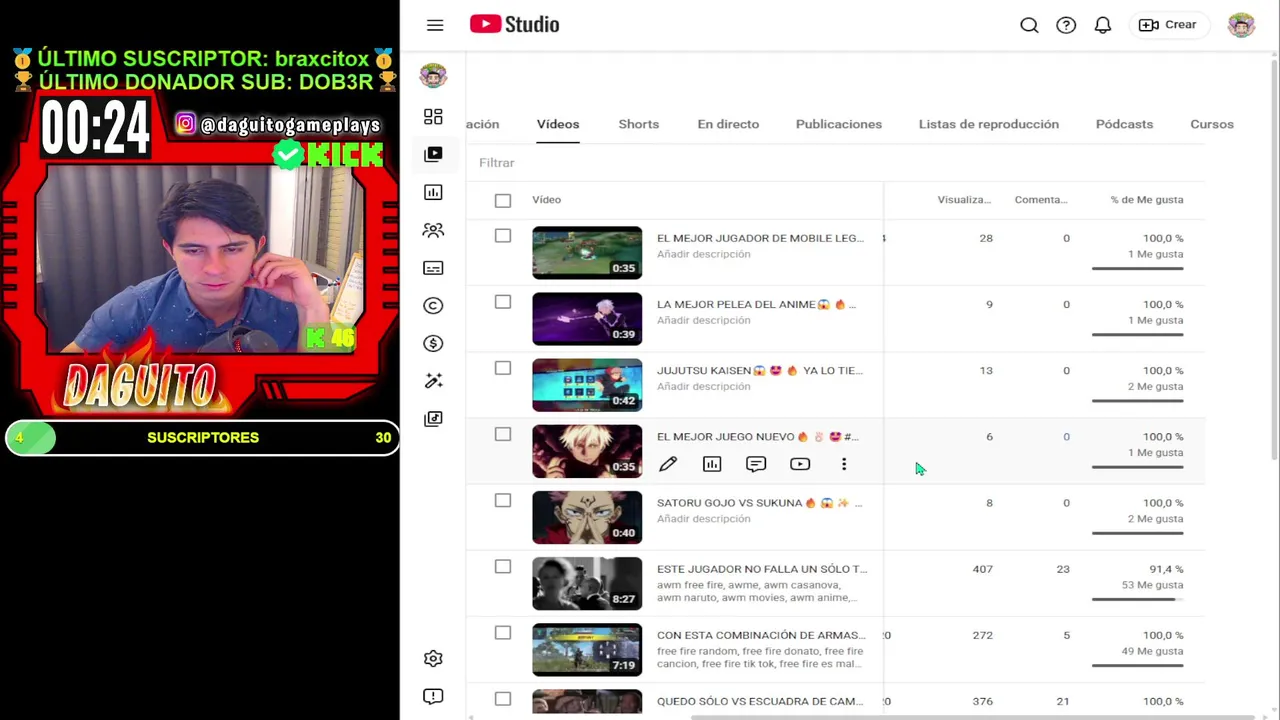Viewport: 1280px width, 720px height.
Task: Open title link JUJUTSU KAISEN YA LO TIE
Action: [760, 370]
